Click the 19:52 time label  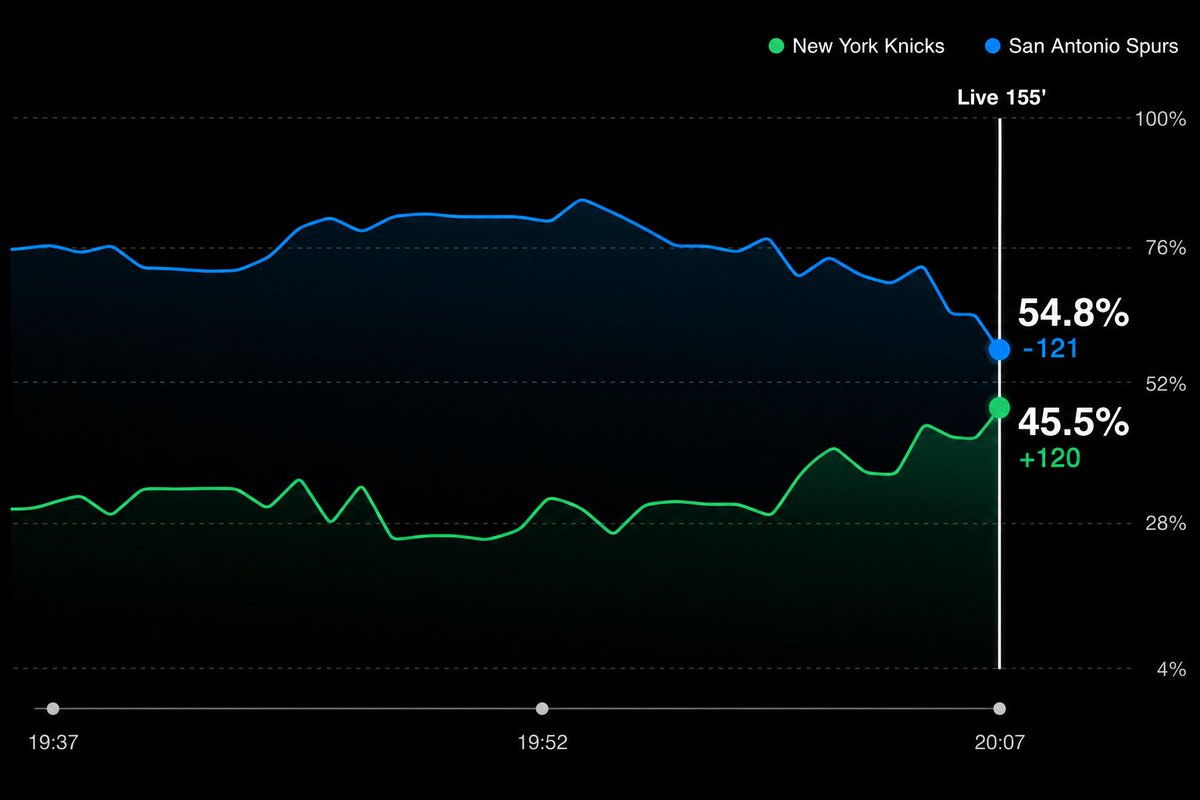(542, 743)
